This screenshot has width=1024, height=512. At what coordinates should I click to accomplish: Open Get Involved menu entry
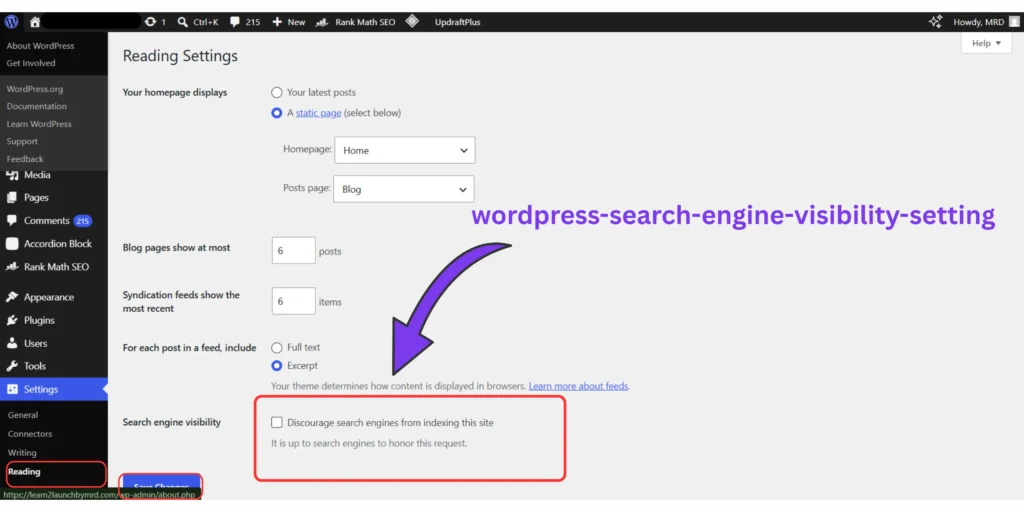pyautogui.click(x=31, y=63)
